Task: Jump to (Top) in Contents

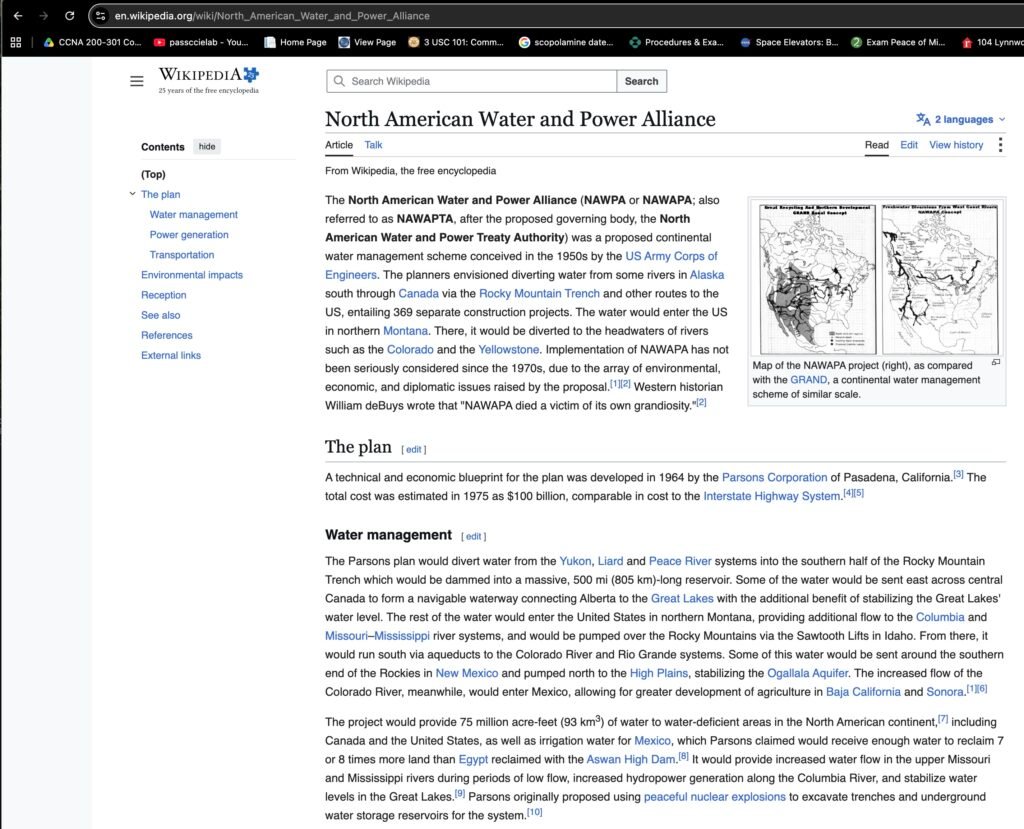Action: click(153, 174)
